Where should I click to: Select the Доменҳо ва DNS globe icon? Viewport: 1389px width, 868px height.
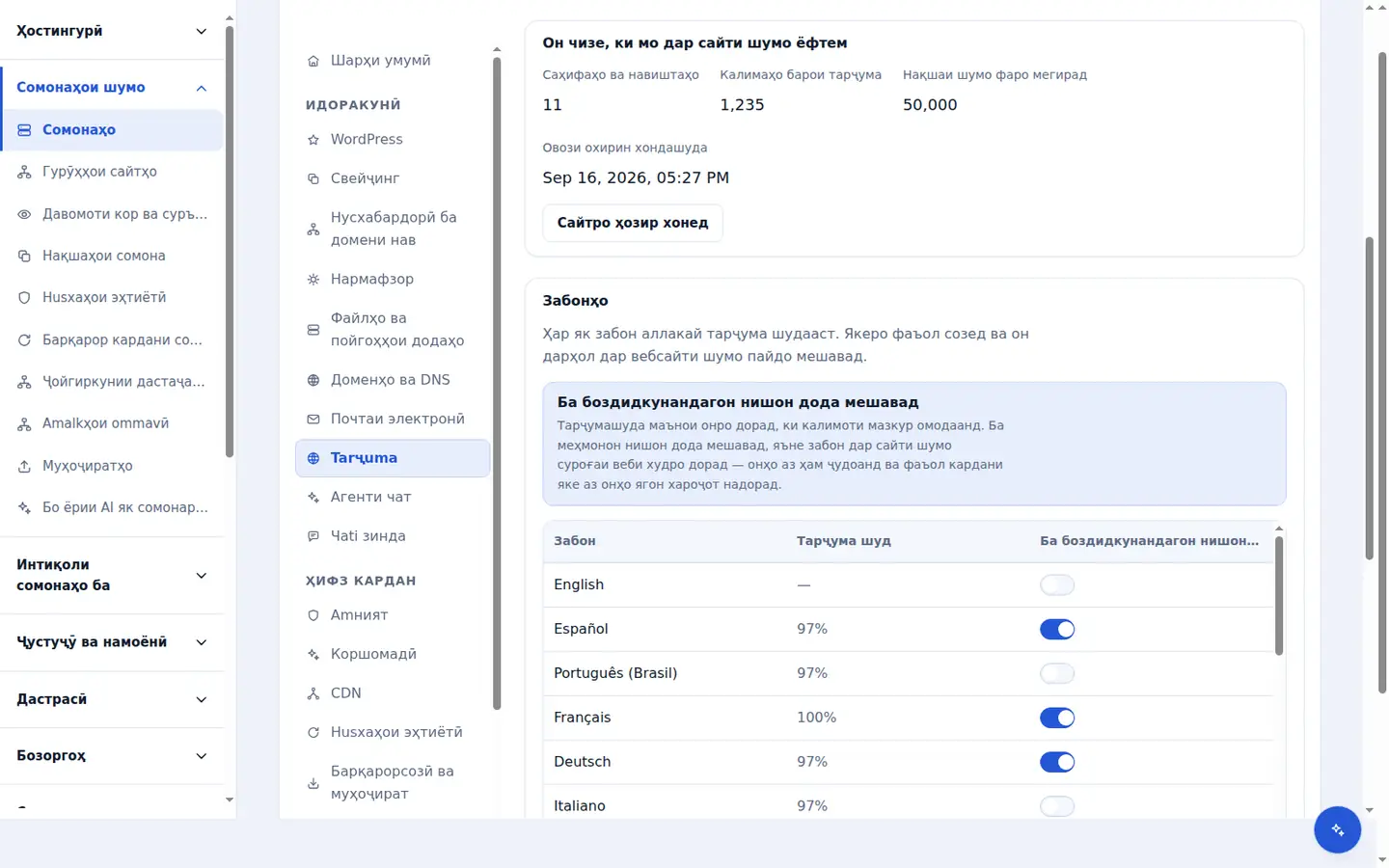point(313,380)
